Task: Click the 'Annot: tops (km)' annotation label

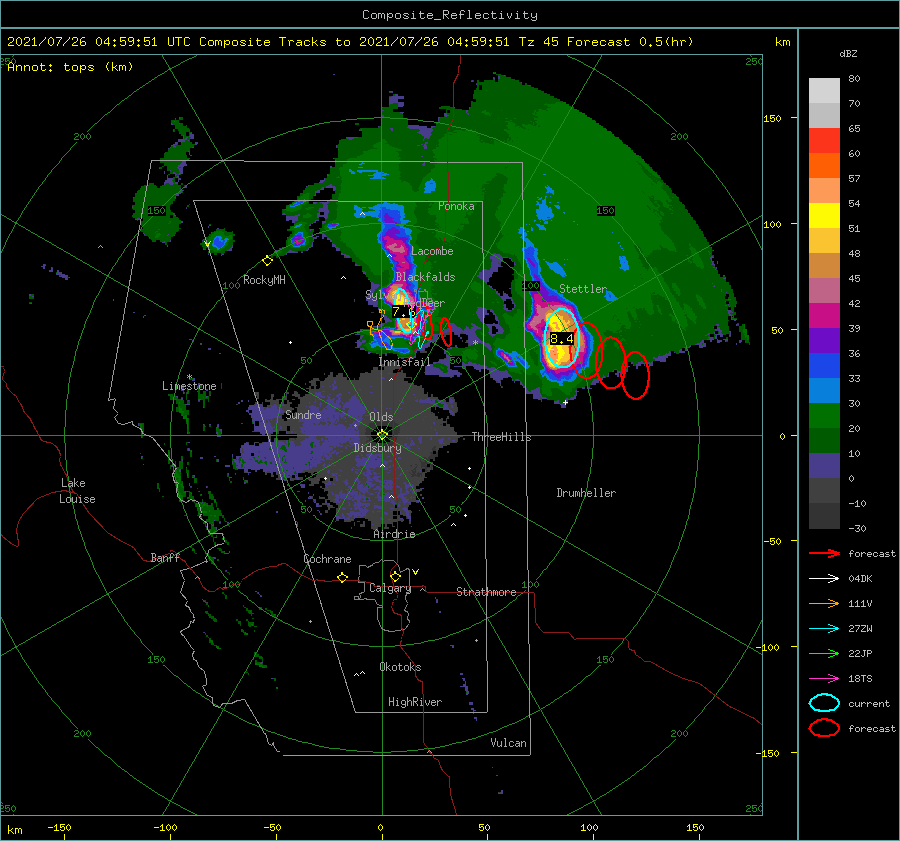Action: (x=70, y=67)
